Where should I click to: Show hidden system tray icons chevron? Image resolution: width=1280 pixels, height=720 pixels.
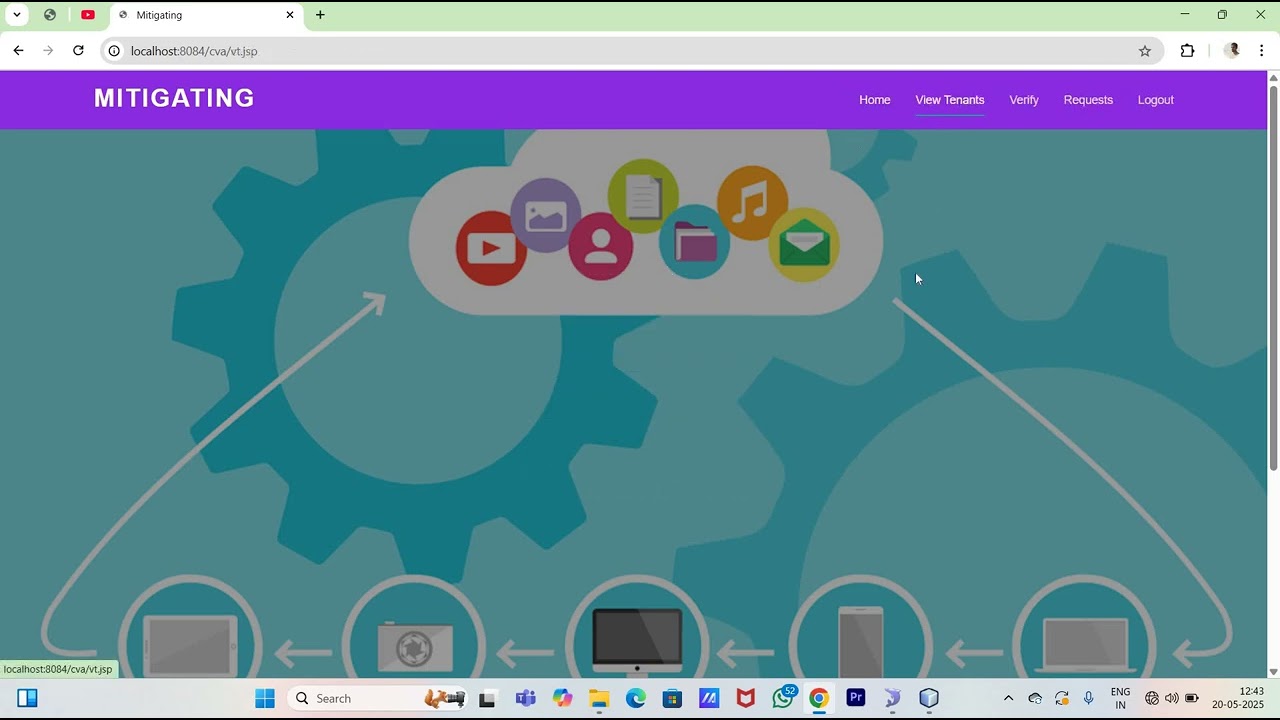click(x=1008, y=698)
